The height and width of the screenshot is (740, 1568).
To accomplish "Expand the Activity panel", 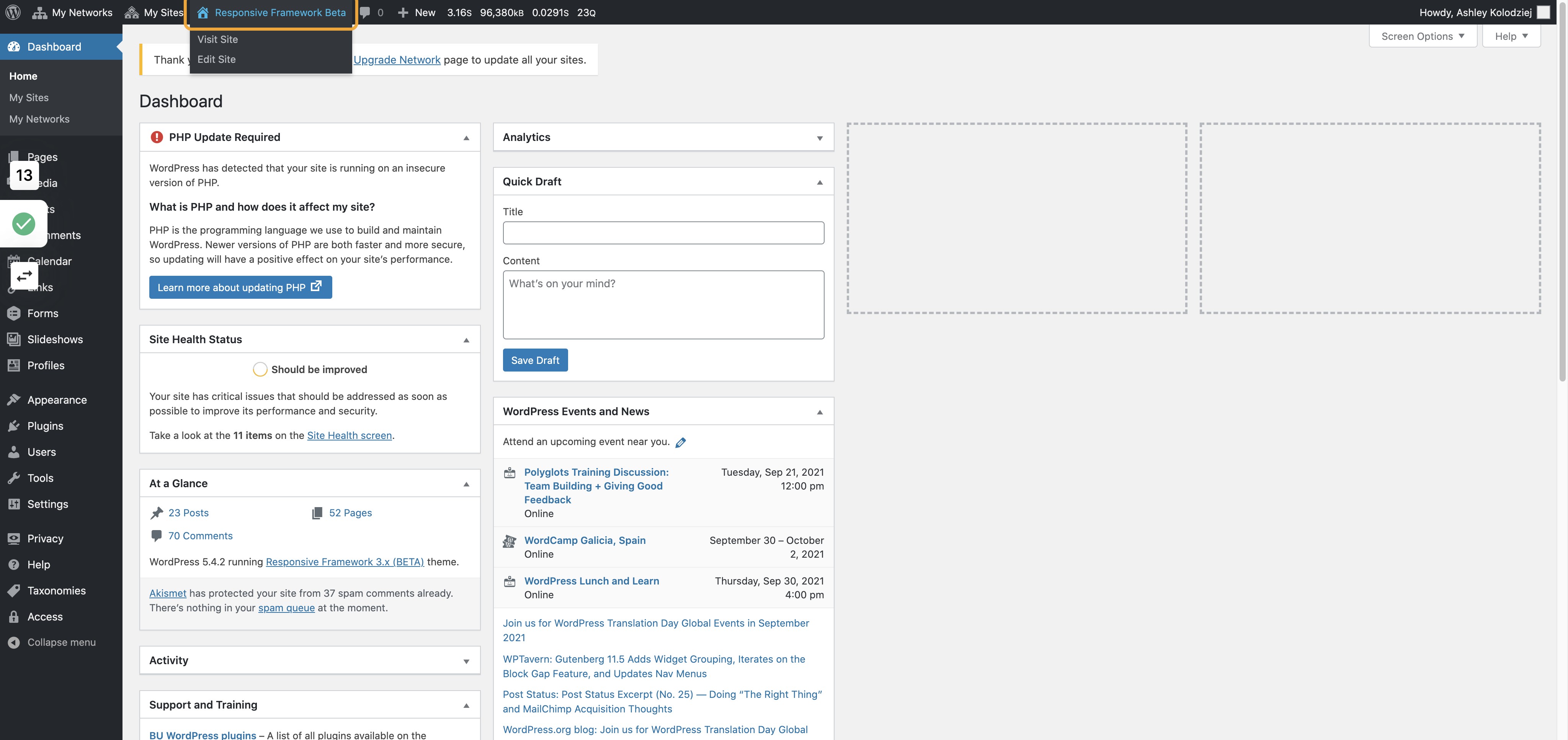I will coord(466,661).
